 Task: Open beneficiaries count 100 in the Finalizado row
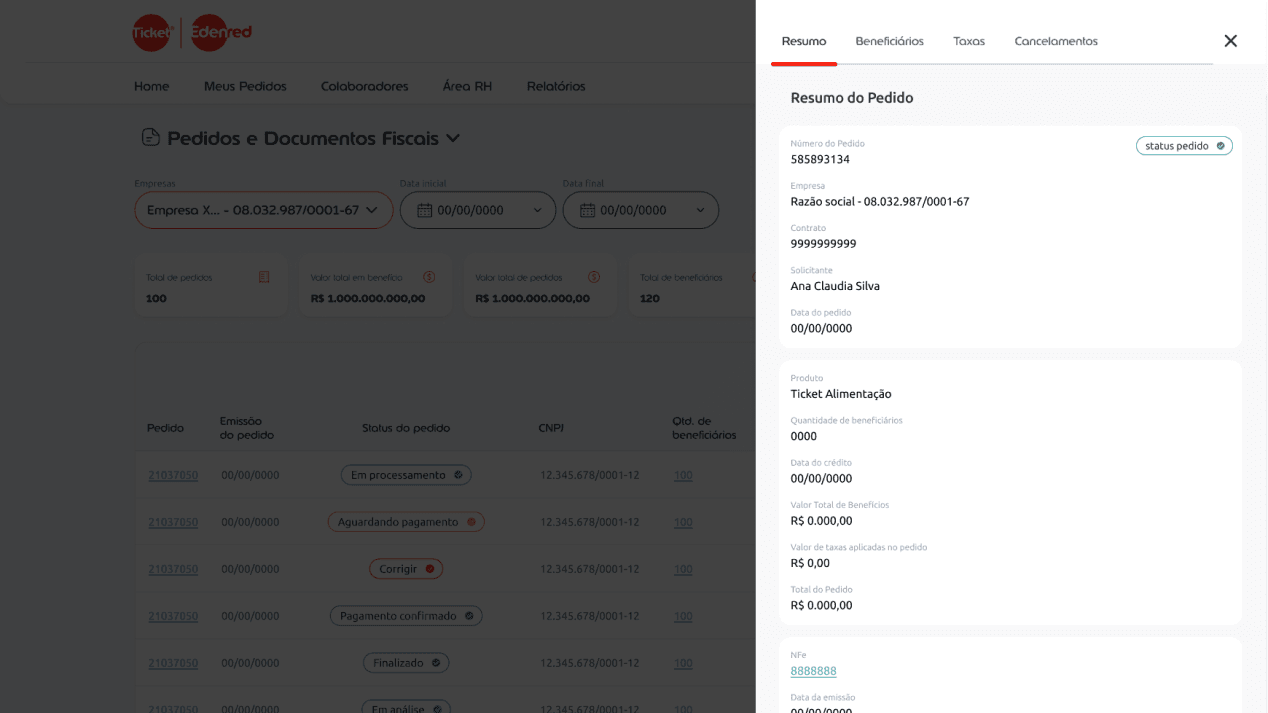coord(683,663)
